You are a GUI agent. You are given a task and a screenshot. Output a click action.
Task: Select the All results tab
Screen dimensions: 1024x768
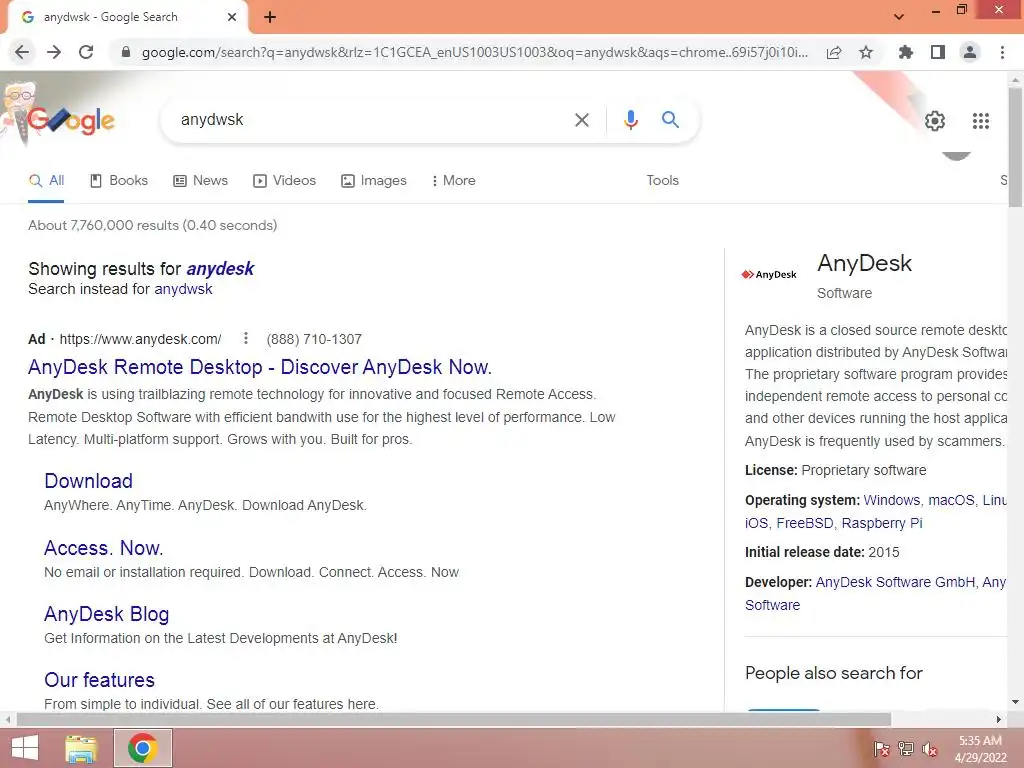click(x=46, y=181)
